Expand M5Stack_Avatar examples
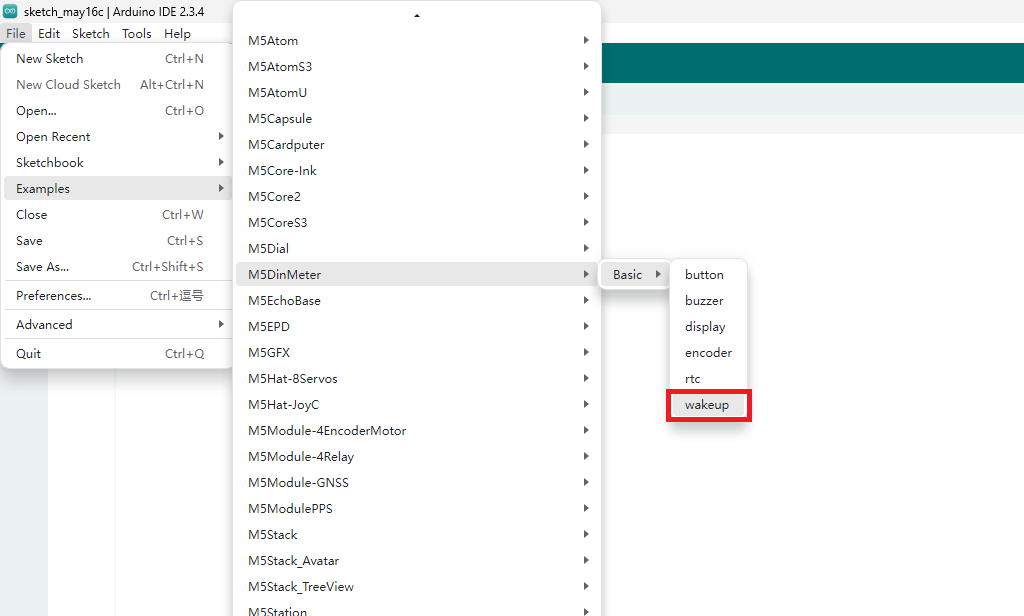This screenshot has height=616, width=1024. point(417,560)
